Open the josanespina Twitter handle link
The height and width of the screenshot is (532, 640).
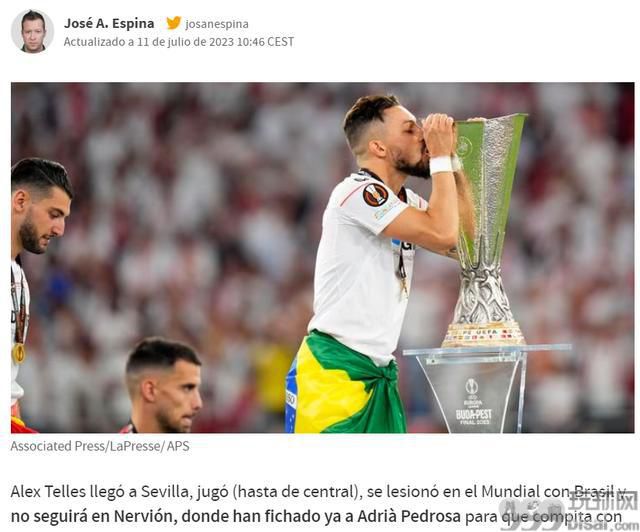[217, 24]
